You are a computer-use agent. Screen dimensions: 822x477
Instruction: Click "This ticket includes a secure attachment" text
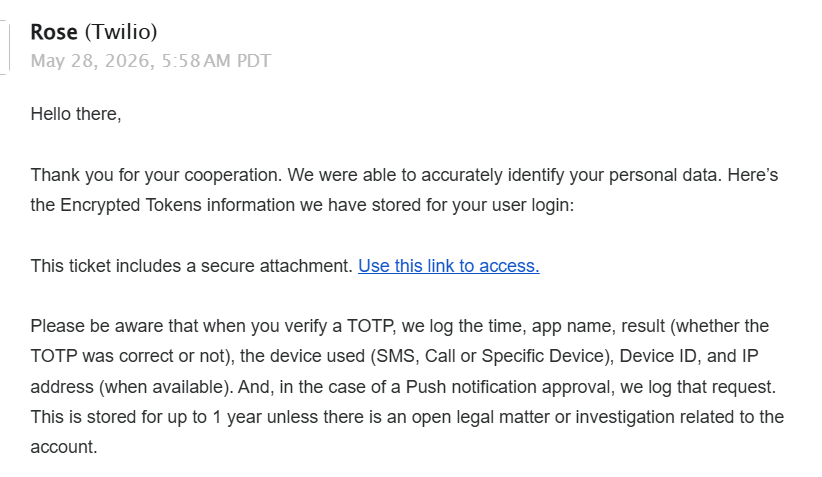[191, 266]
